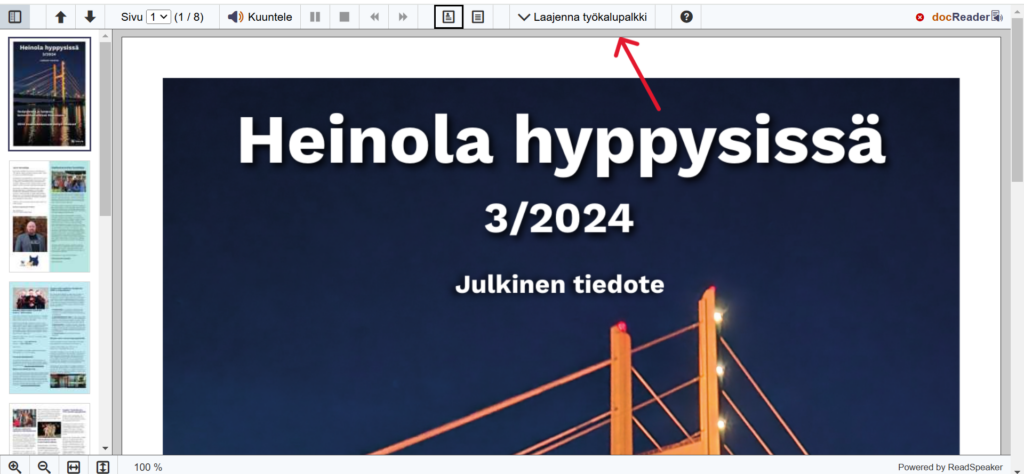Fast forward the audio playback
The image size is (1024, 474).
(x=403, y=17)
